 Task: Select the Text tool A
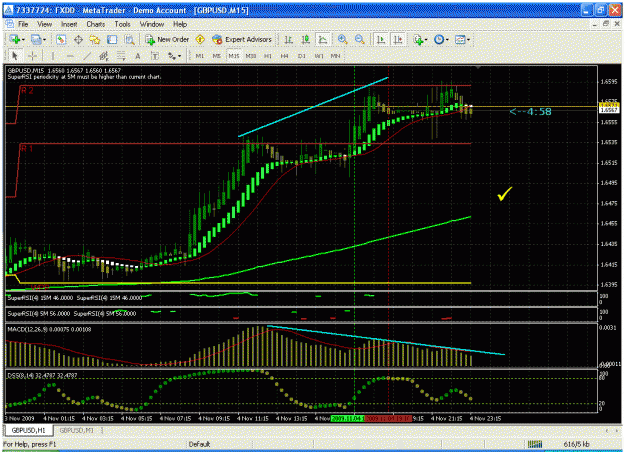138,56
